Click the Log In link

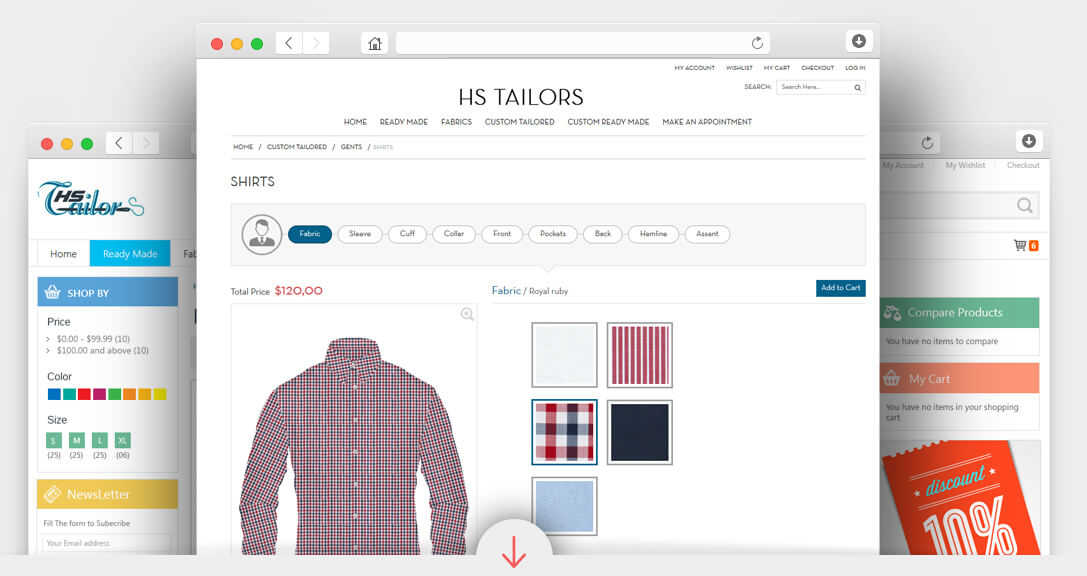tap(855, 68)
